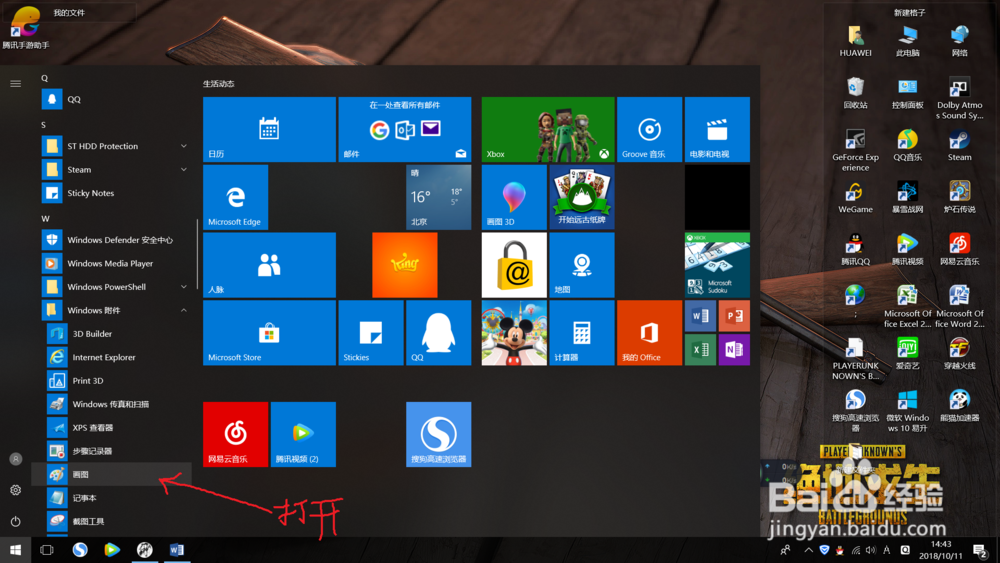1000x563 pixels.
Task: Open the 腾讯视频 (2) tile
Action: pyautogui.click(x=303, y=434)
